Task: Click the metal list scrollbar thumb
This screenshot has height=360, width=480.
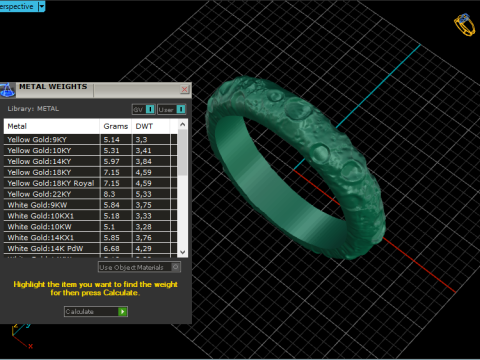Action: tap(182, 152)
